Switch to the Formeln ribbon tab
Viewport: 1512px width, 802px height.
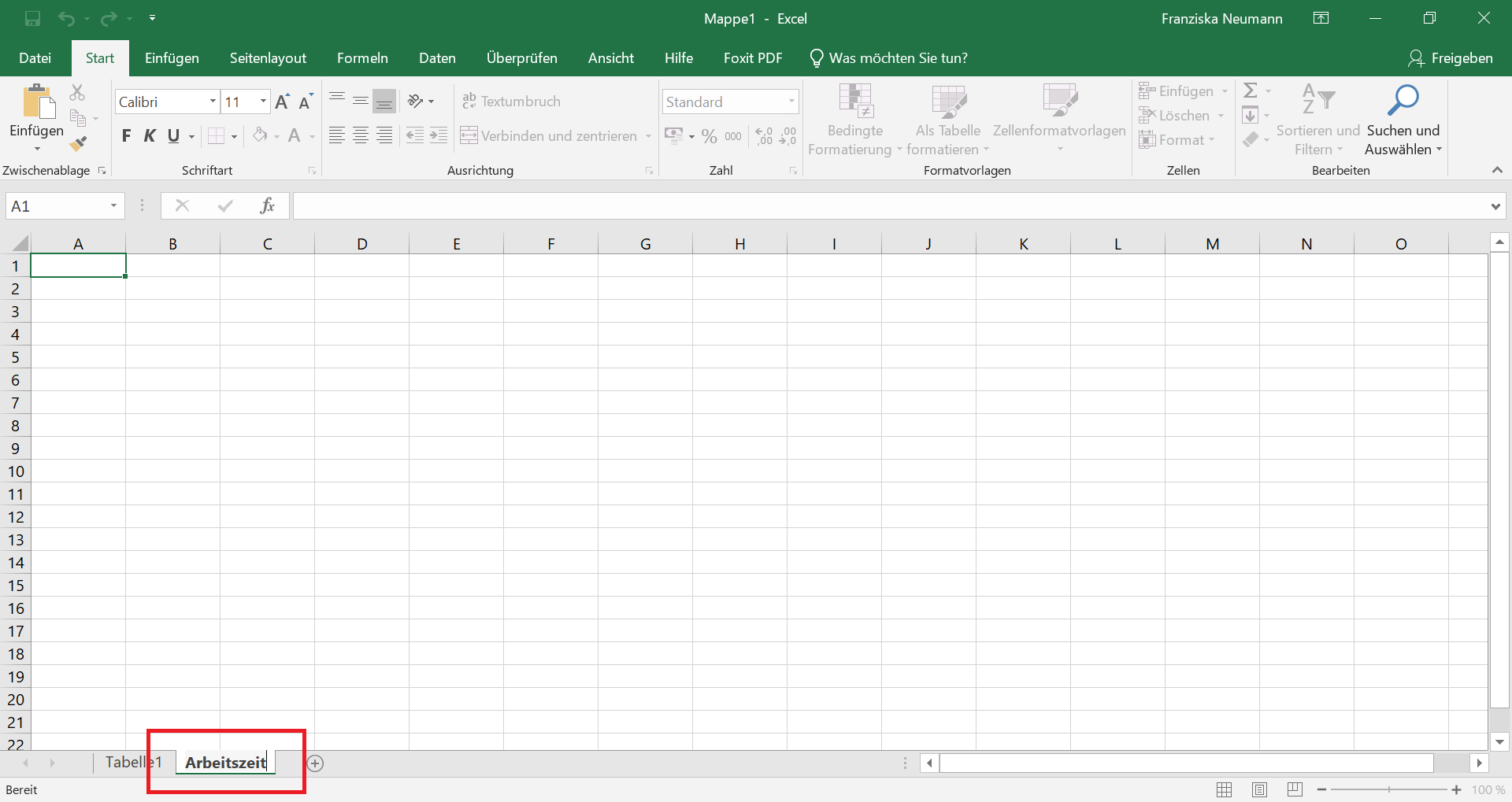coord(362,57)
